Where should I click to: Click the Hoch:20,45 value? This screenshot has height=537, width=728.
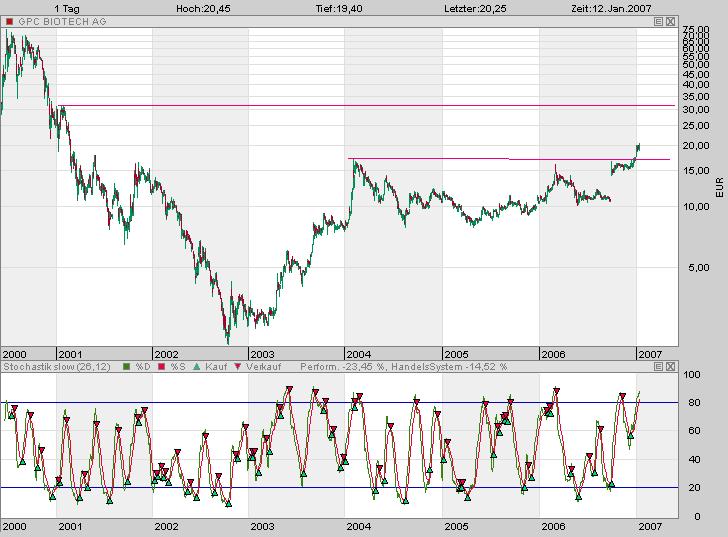[x=203, y=8]
